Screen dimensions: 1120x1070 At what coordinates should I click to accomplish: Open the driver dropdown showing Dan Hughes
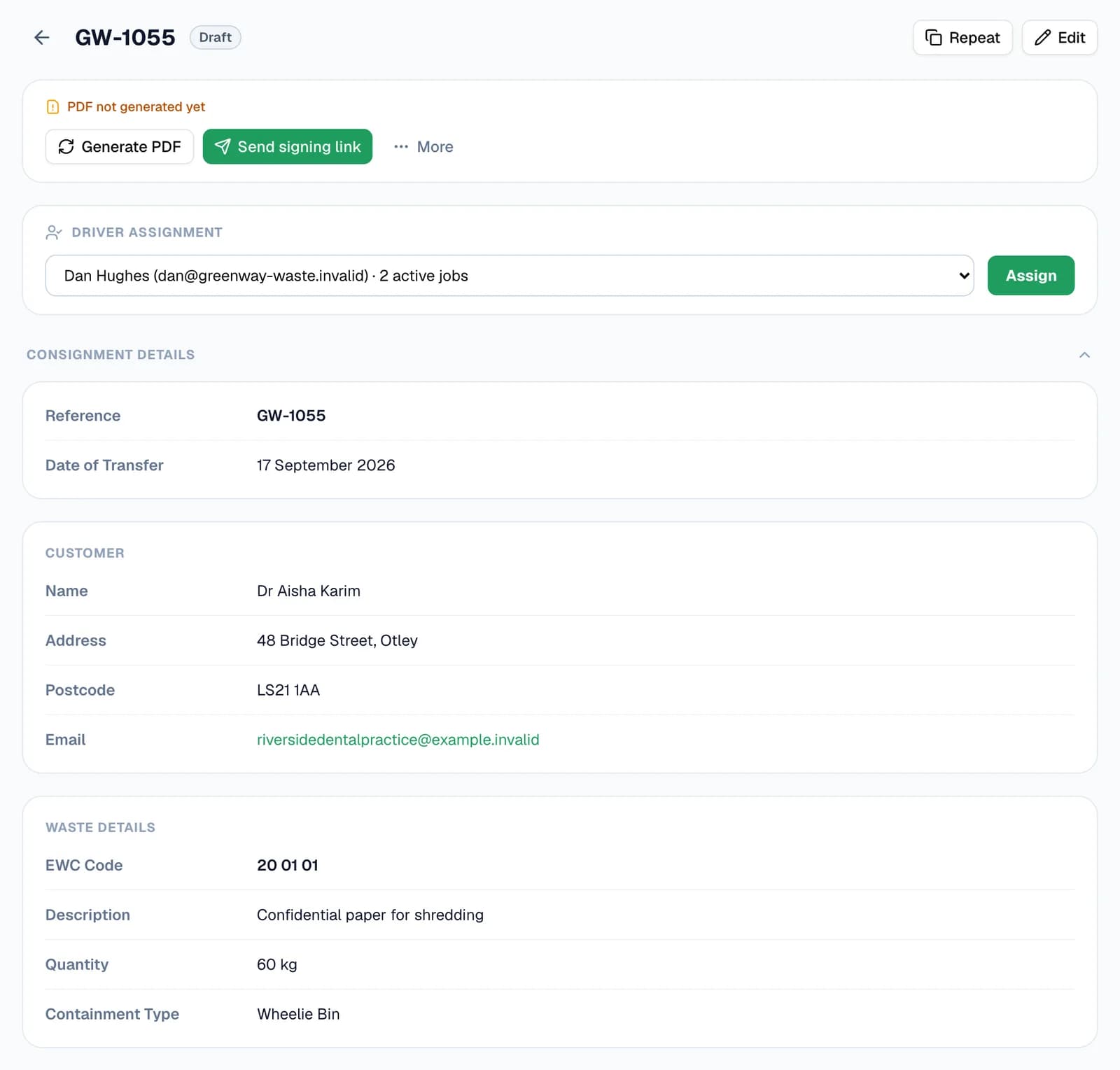[510, 276]
